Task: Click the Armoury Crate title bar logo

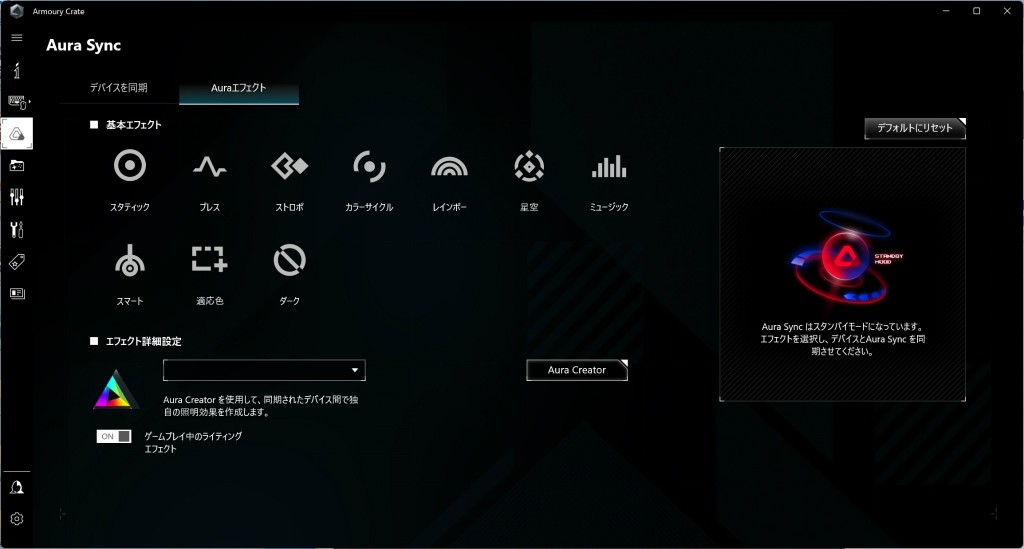Action: coord(17,11)
